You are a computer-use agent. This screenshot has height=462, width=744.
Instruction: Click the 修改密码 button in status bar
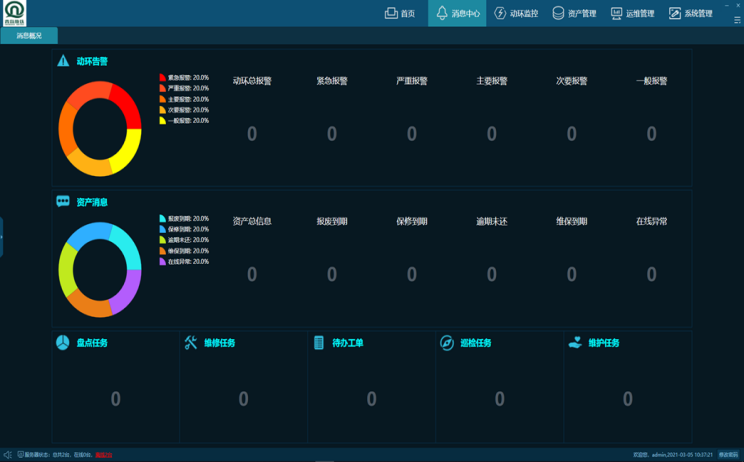pos(728,455)
